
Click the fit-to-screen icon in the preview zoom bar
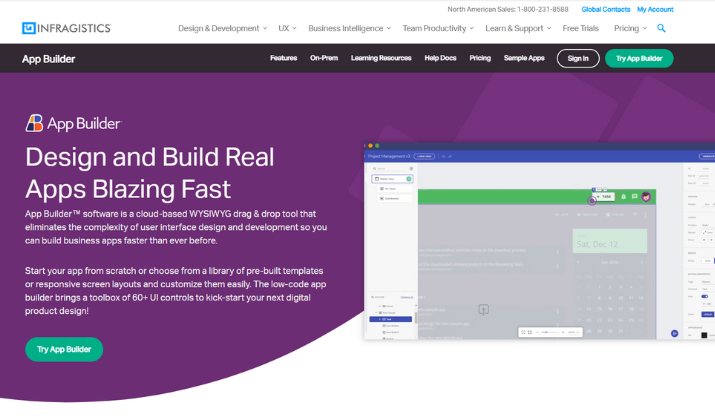tap(523, 332)
